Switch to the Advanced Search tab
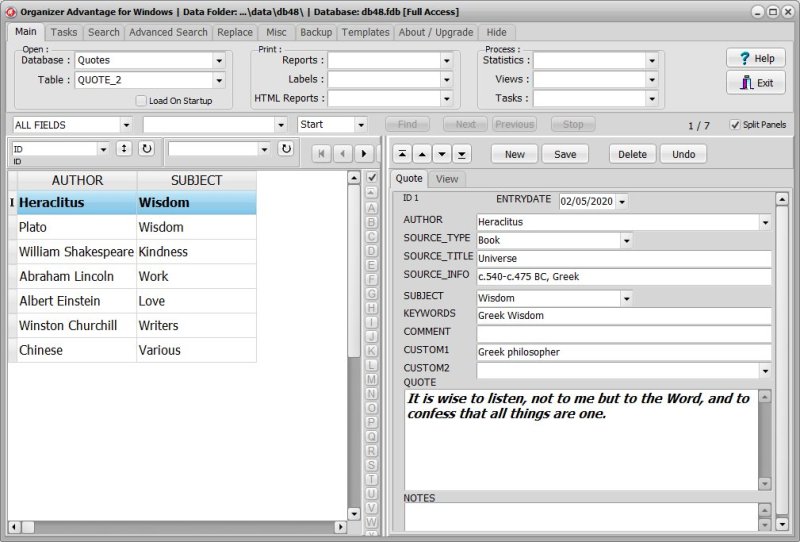800x542 pixels. tap(168, 32)
